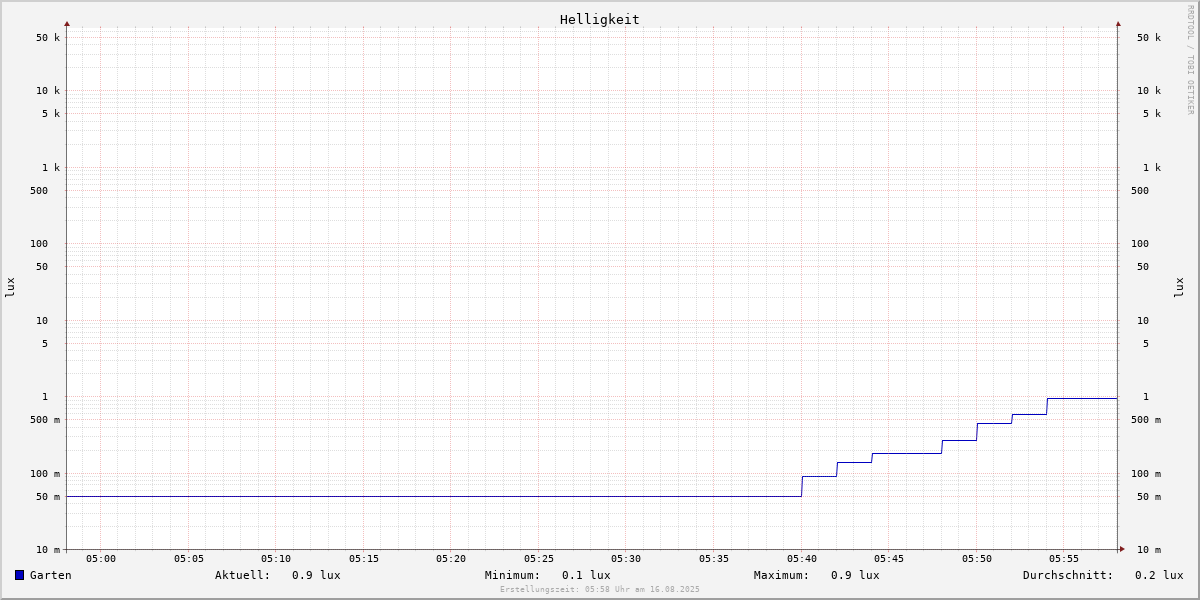Image resolution: width=1200 pixels, height=600 pixels.
Task: Click the blue line plateau near 1 lux
Action: (x=1082, y=399)
